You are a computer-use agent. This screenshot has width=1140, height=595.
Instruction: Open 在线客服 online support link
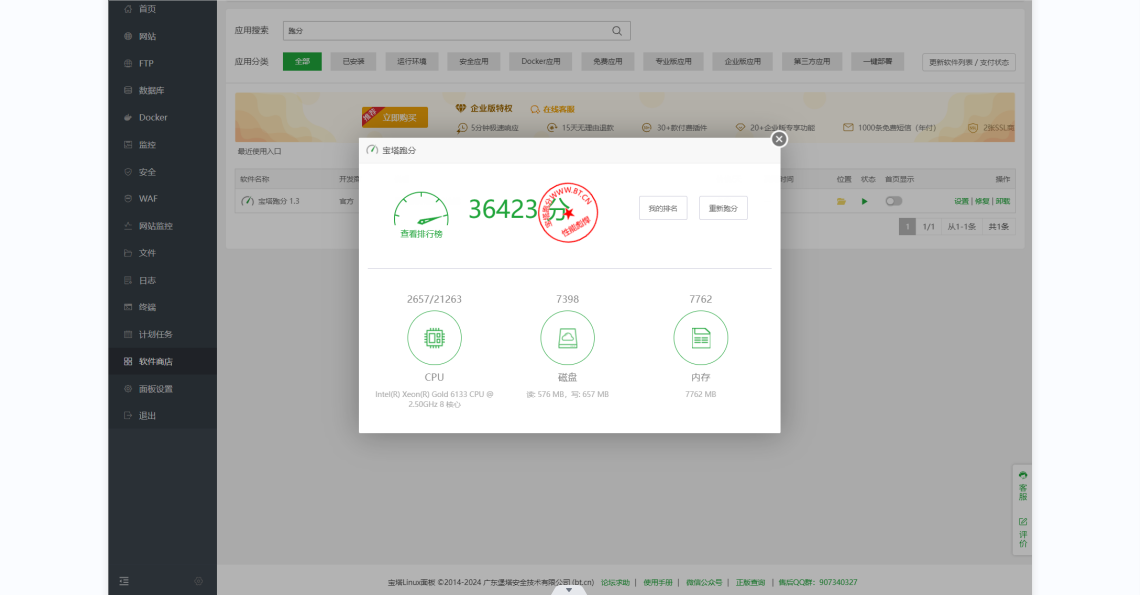click(x=553, y=109)
